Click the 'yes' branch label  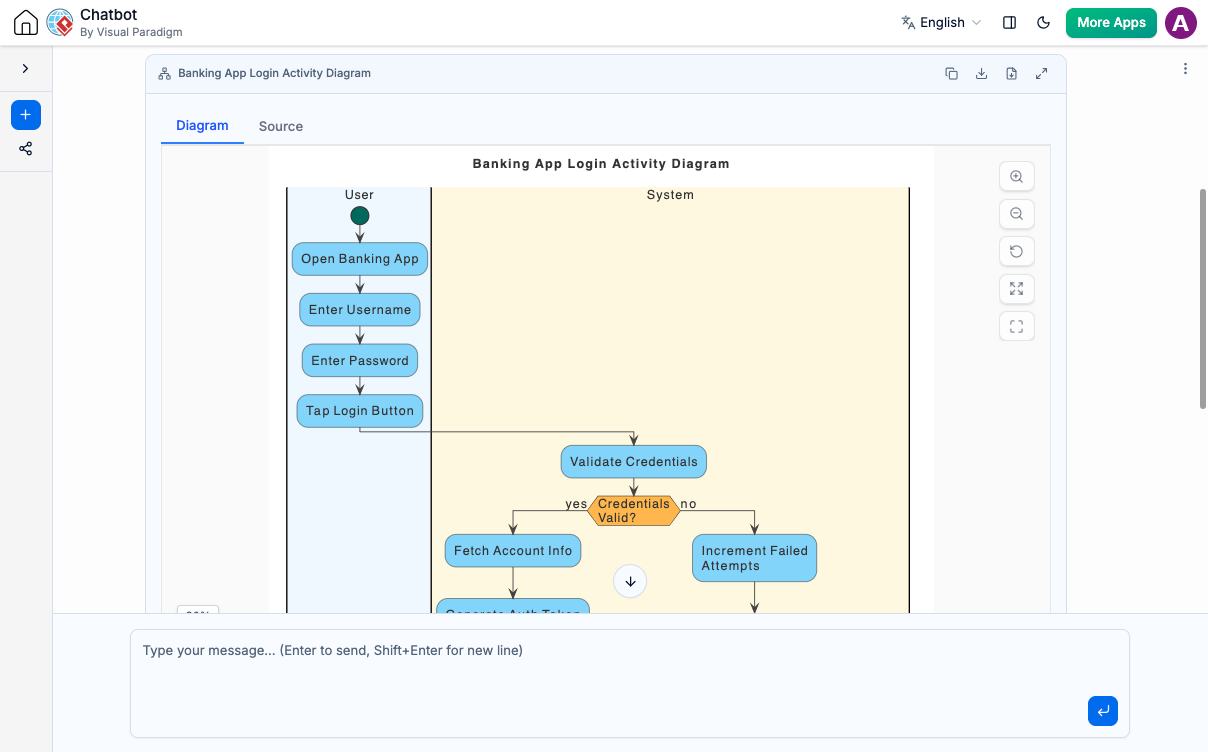(x=576, y=504)
